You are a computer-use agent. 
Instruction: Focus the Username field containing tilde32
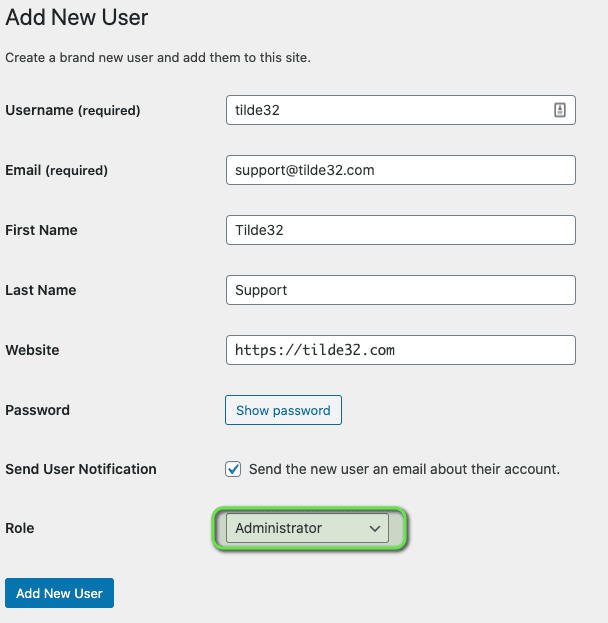(x=401, y=110)
